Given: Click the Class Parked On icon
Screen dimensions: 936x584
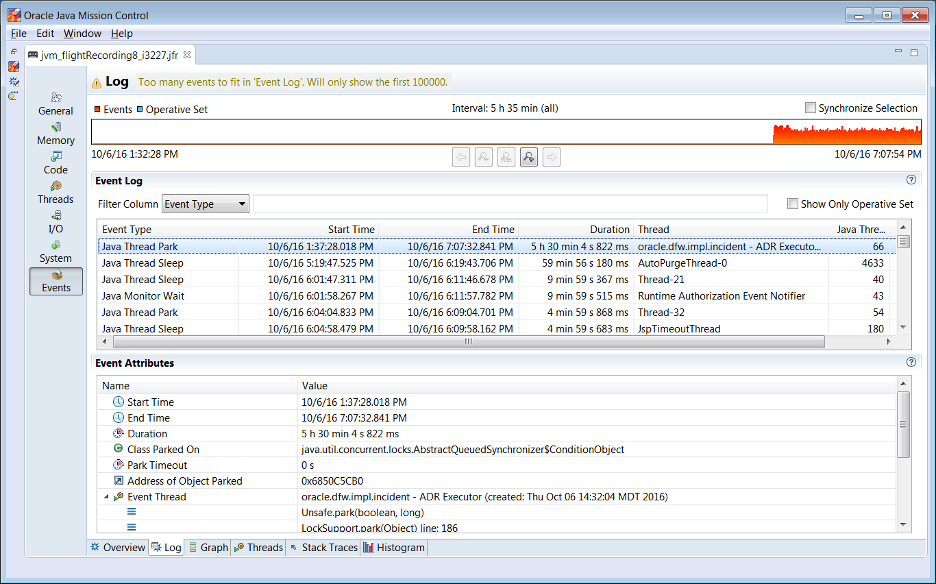Looking at the screenshot, I should click(118, 448).
